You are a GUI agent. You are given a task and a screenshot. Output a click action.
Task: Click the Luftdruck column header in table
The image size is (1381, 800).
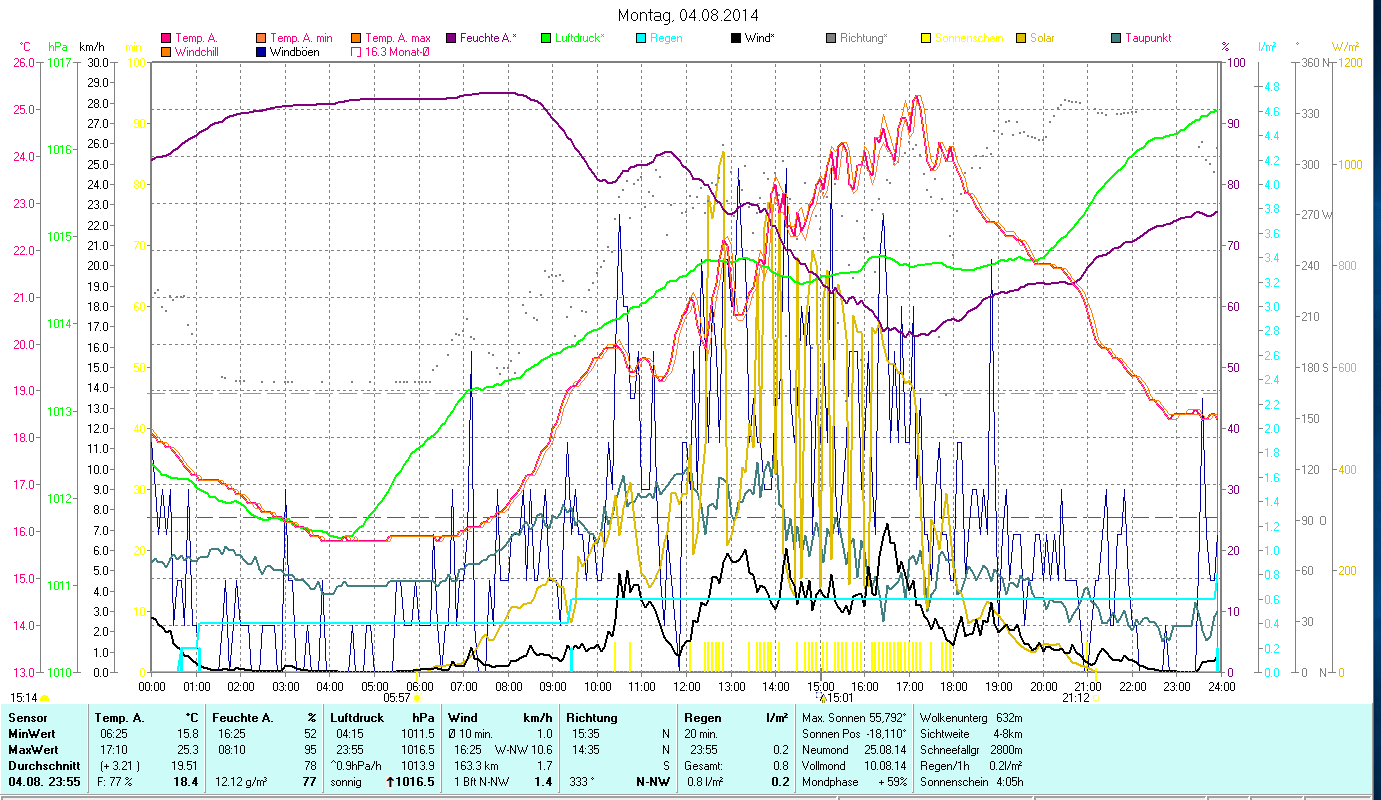357,717
